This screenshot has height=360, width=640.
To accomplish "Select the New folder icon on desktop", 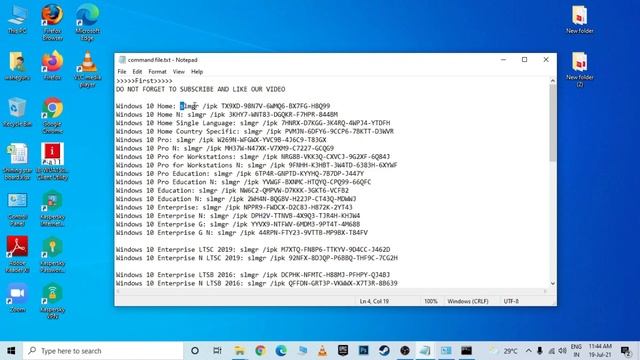I will 580,19.
